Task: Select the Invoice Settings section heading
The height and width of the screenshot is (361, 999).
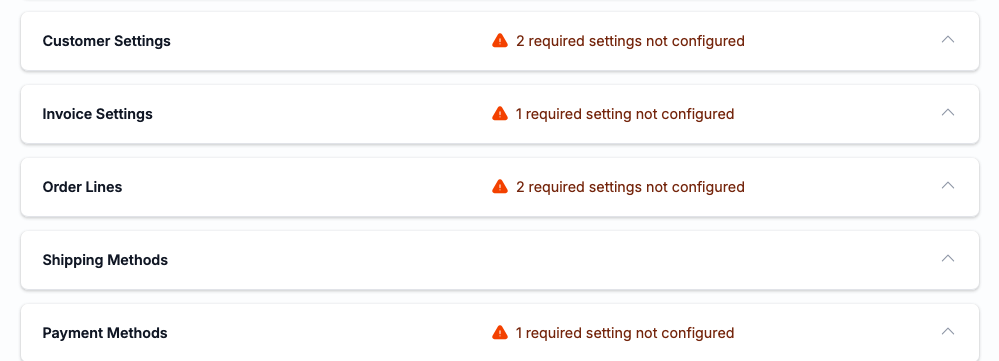Action: pos(97,114)
